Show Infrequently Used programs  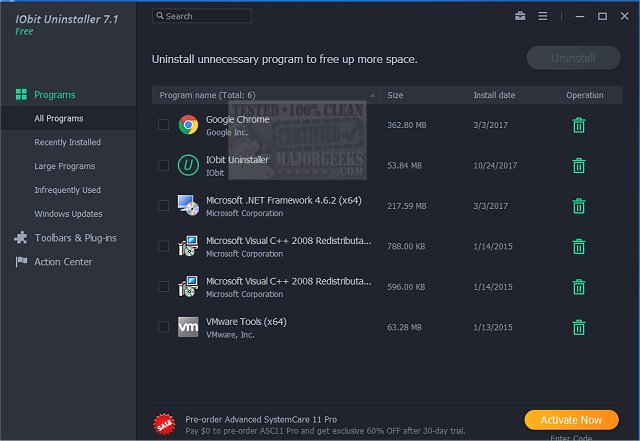(x=67, y=190)
